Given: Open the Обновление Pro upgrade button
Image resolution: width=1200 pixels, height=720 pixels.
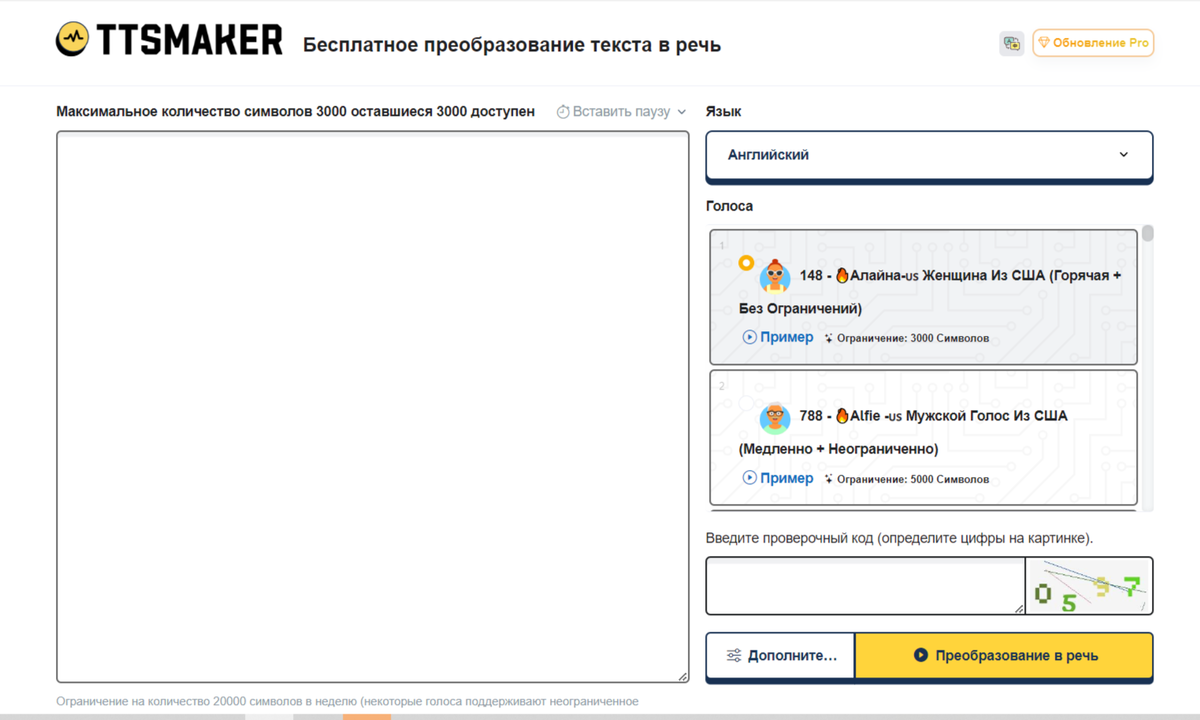Looking at the screenshot, I should pyautogui.click(x=1093, y=43).
